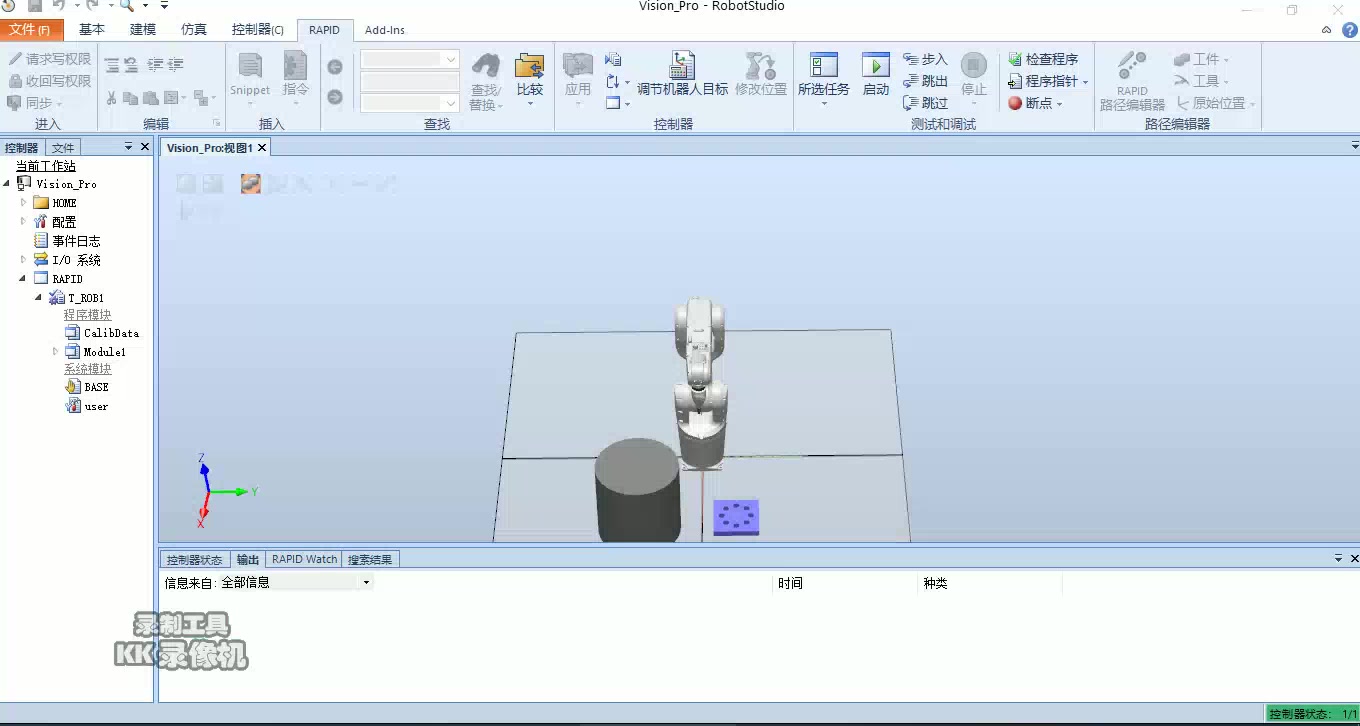The image size is (1360, 726).
Task: Toggle the 断点 (Breakpoint) red marker
Action: [1015, 103]
